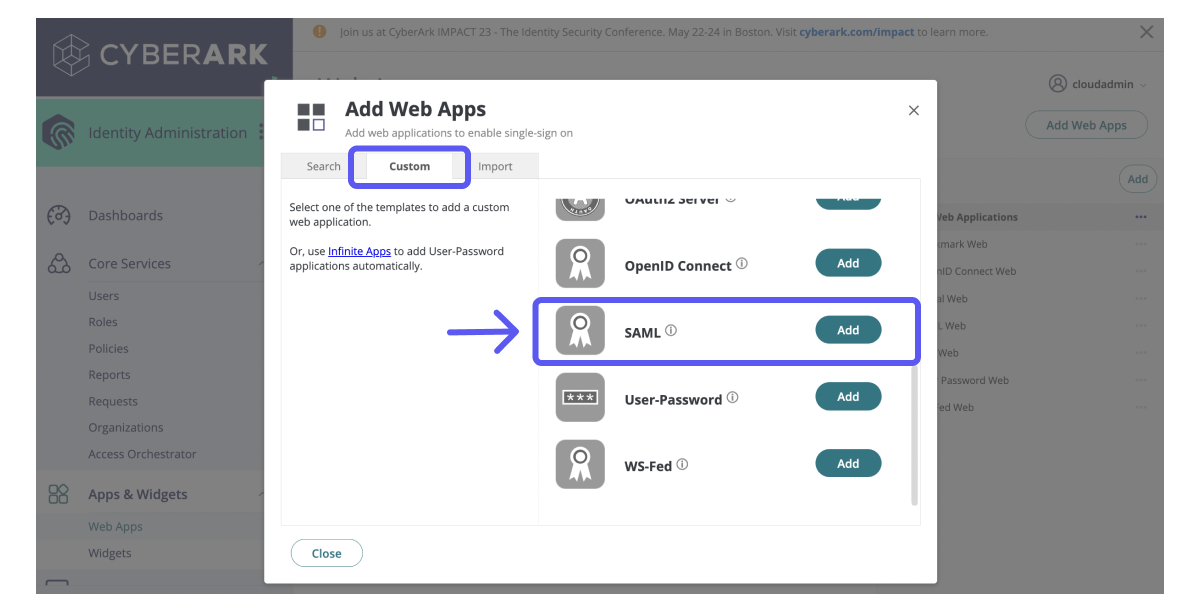1201x611 pixels.
Task: Select the WS-Fed badge icon
Action: [580, 463]
